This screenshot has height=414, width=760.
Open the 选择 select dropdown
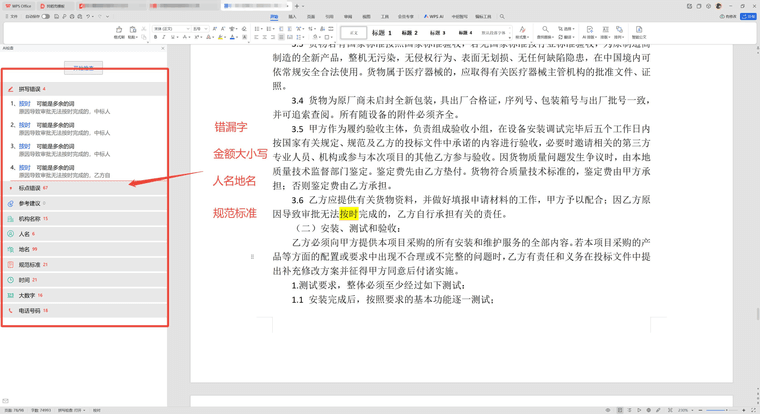pyautogui.click(x=566, y=29)
